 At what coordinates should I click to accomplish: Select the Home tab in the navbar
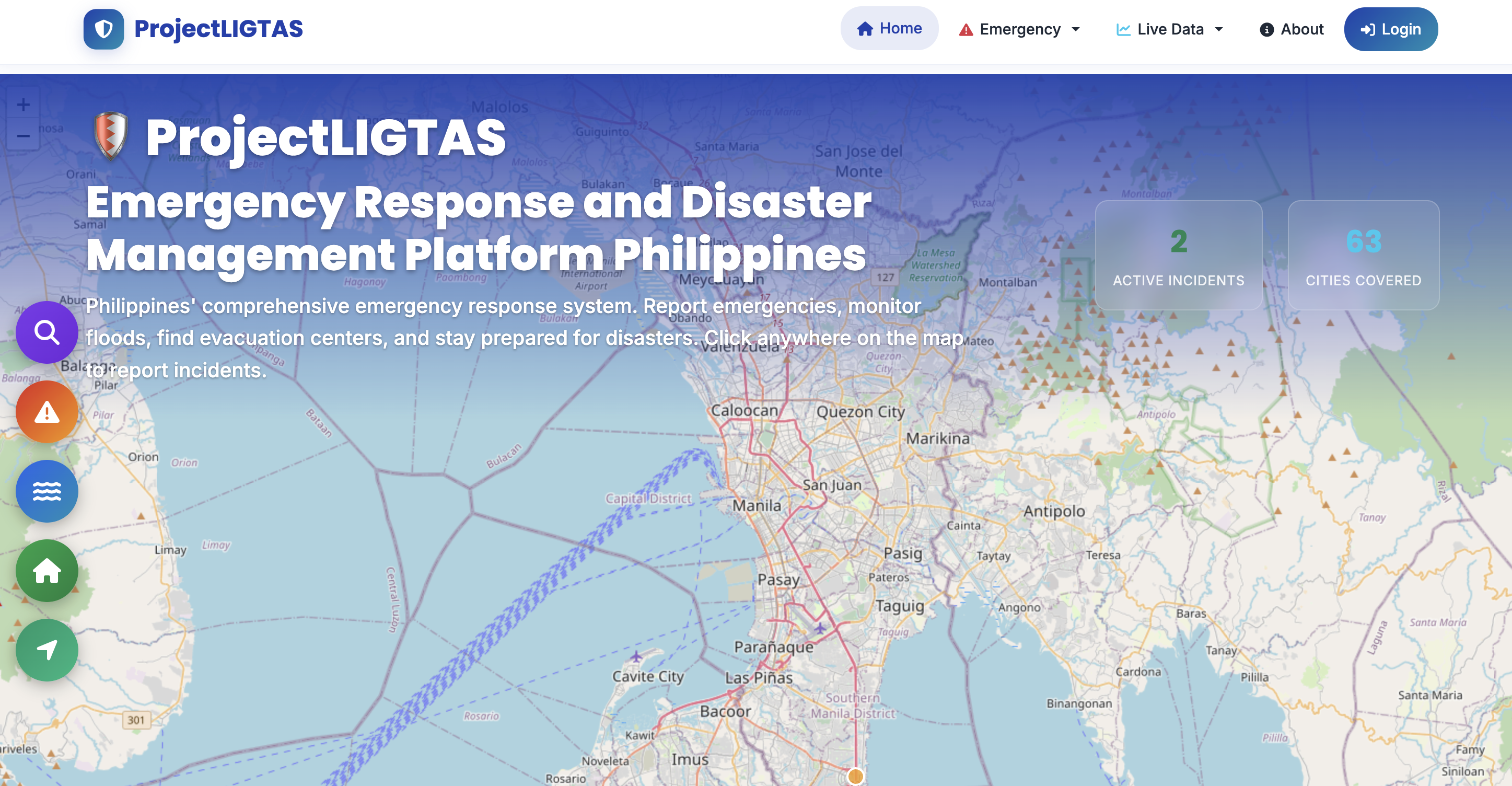click(x=889, y=28)
